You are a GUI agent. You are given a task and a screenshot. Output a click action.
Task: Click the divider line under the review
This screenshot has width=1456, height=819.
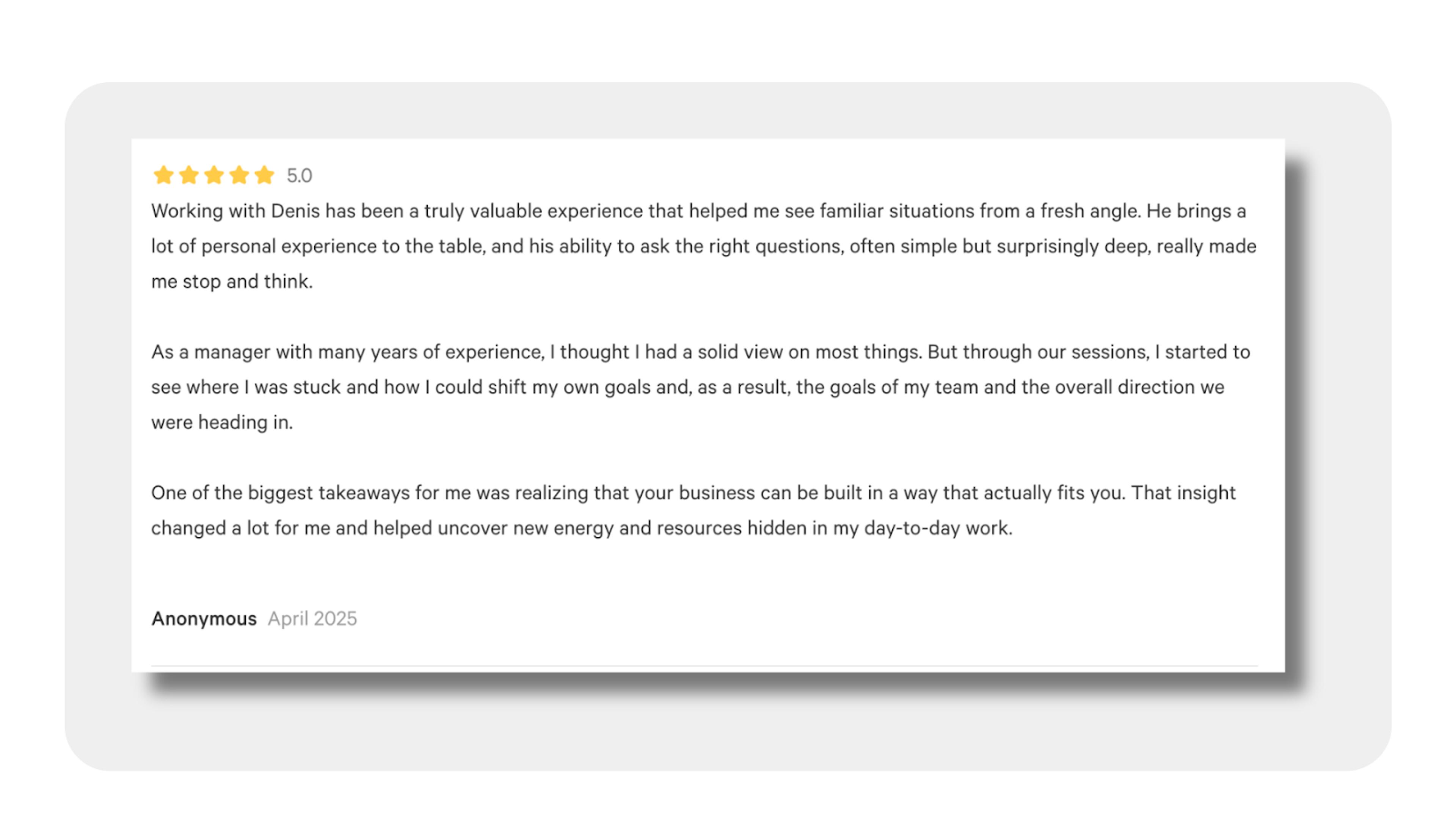click(704, 667)
